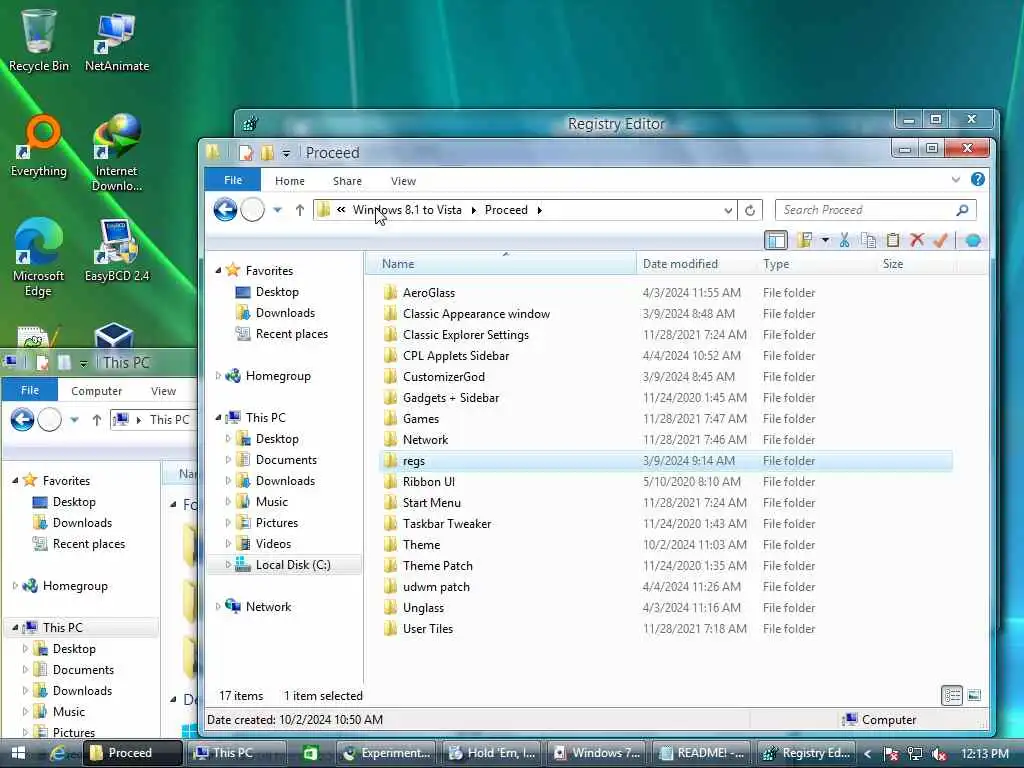Click the Quick Access properties icon in Proceed title bar
Viewport: 1024px width, 768px height.
click(x=246, y=153)
